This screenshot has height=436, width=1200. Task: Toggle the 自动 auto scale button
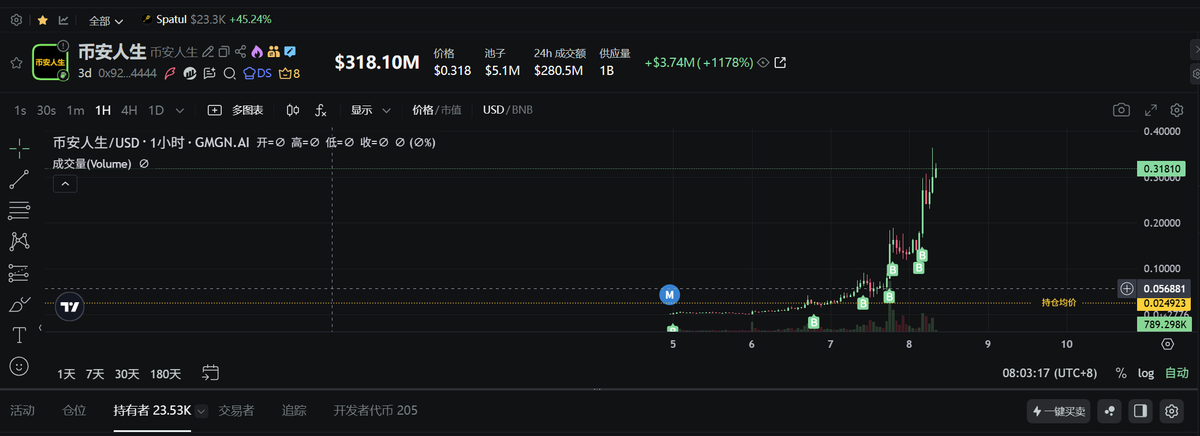point(1176,373)
